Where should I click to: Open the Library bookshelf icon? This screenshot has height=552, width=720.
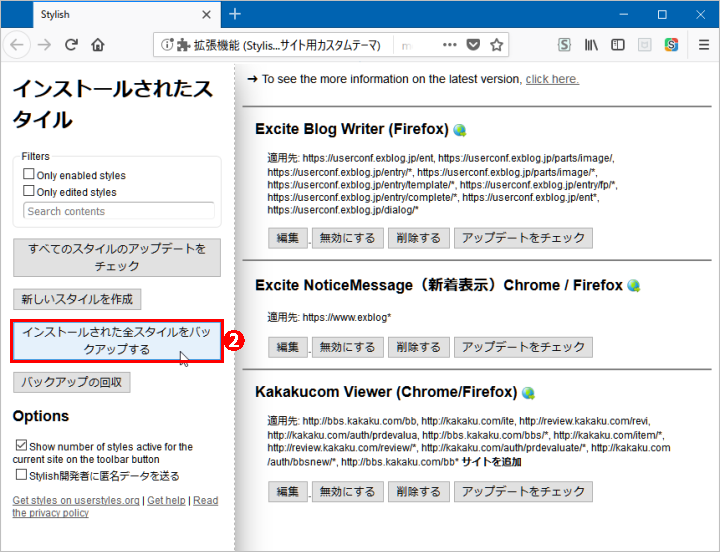point(591,45)
